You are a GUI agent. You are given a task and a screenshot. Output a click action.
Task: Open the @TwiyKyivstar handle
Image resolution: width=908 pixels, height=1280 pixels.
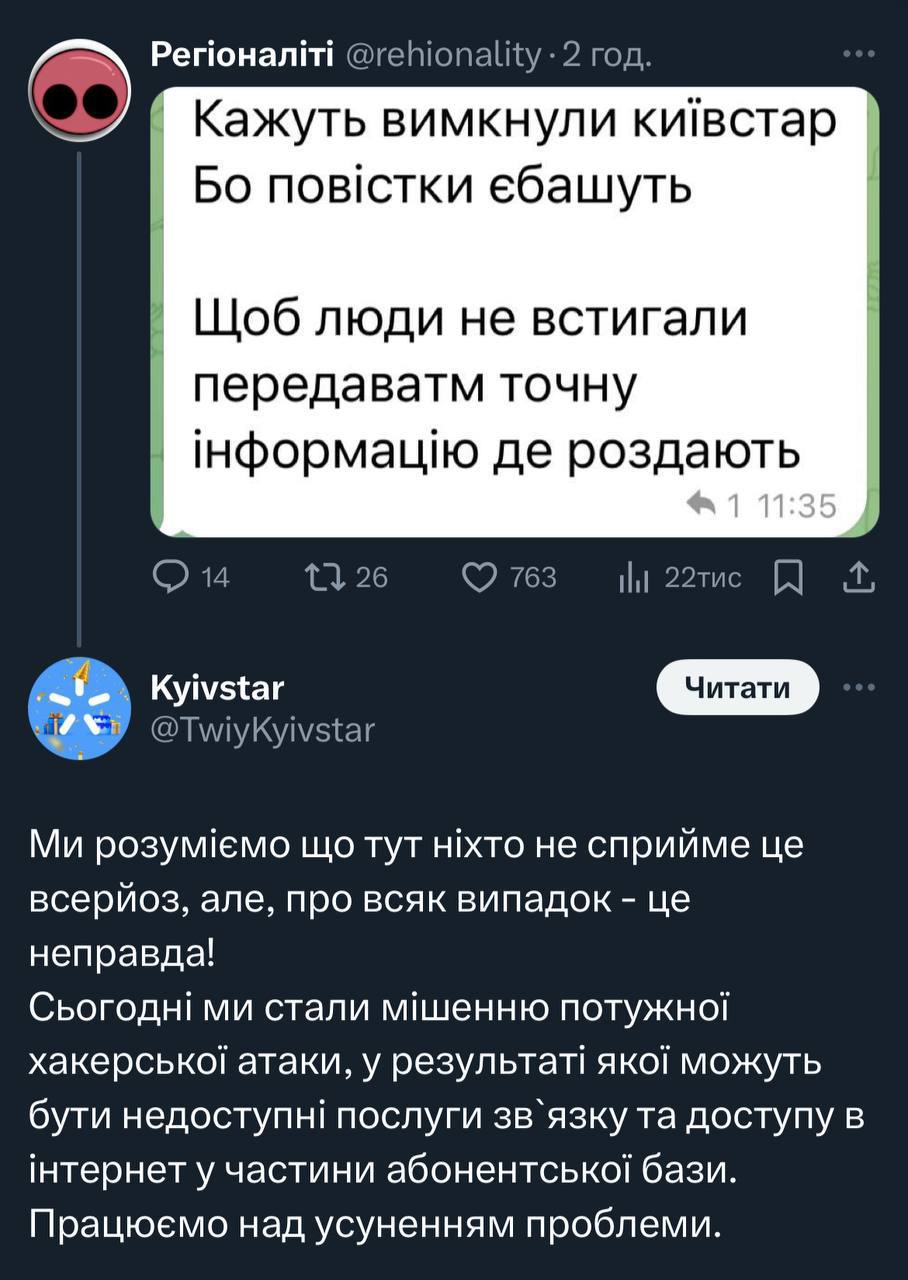coord(263,729)
